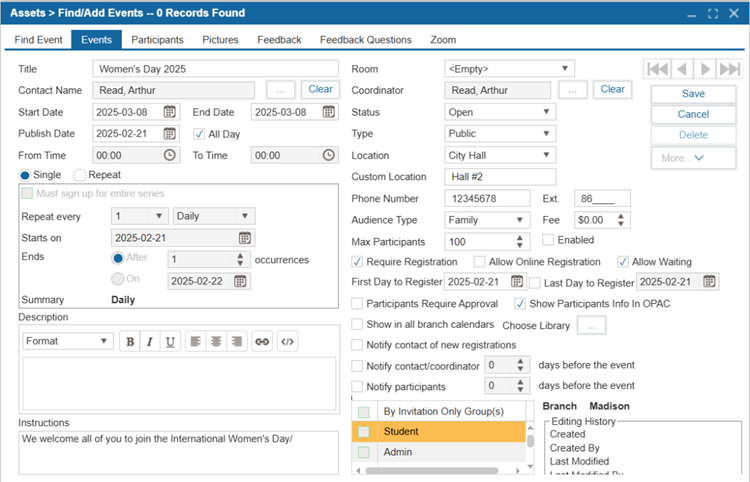Clear the Contact Name field
This screenshot has width=750, height=482.
click(320, 89)
